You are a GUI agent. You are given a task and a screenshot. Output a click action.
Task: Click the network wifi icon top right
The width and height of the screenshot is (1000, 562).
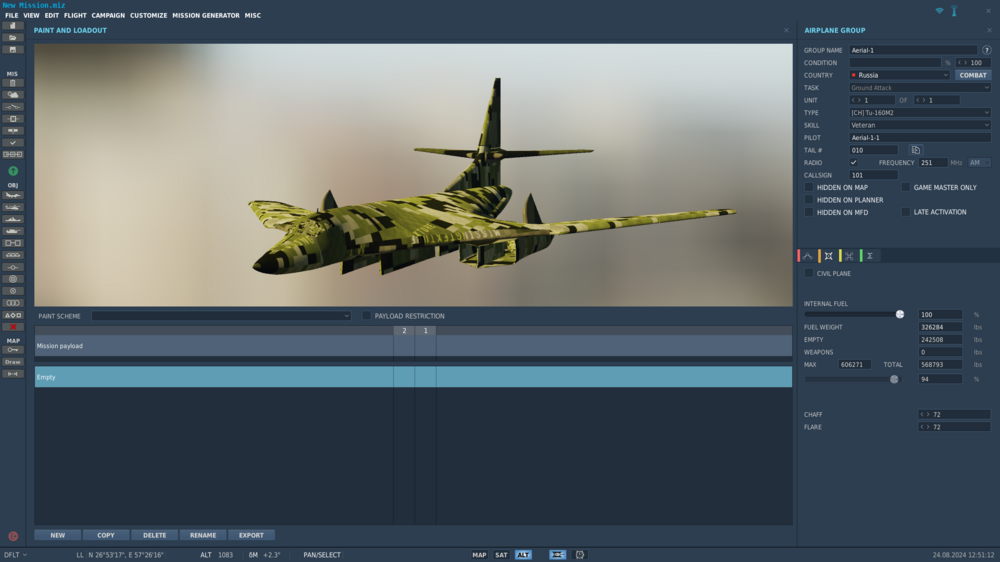click(x=939, y=11)
